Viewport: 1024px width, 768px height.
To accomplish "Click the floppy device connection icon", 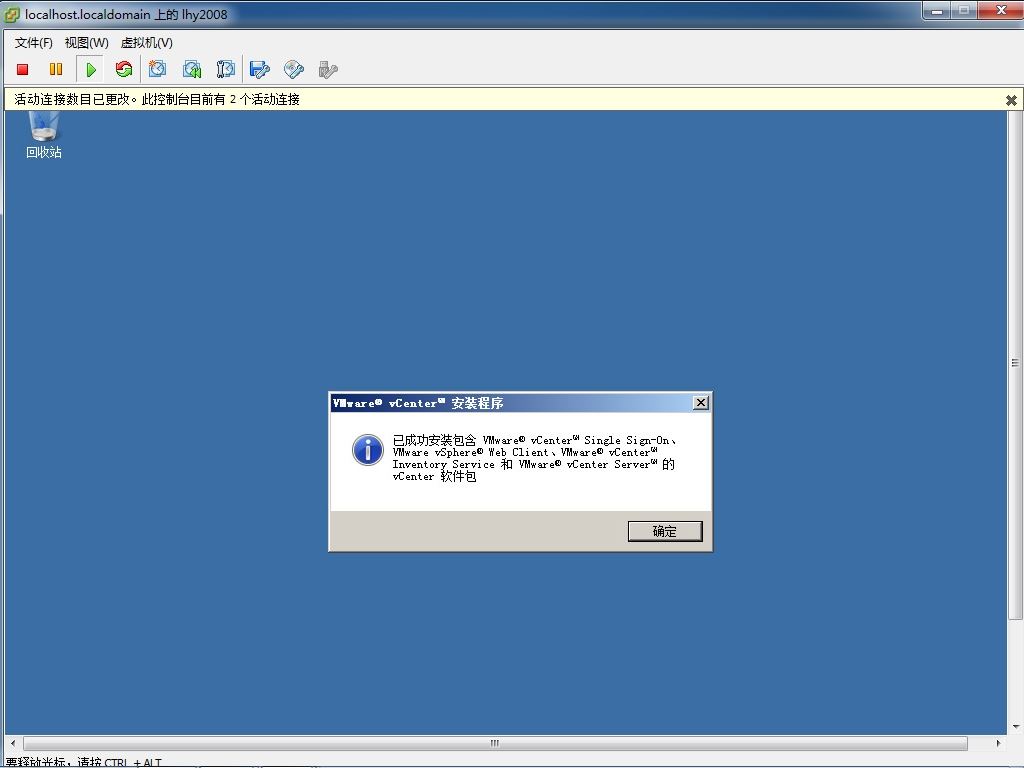I will [260, 69].
